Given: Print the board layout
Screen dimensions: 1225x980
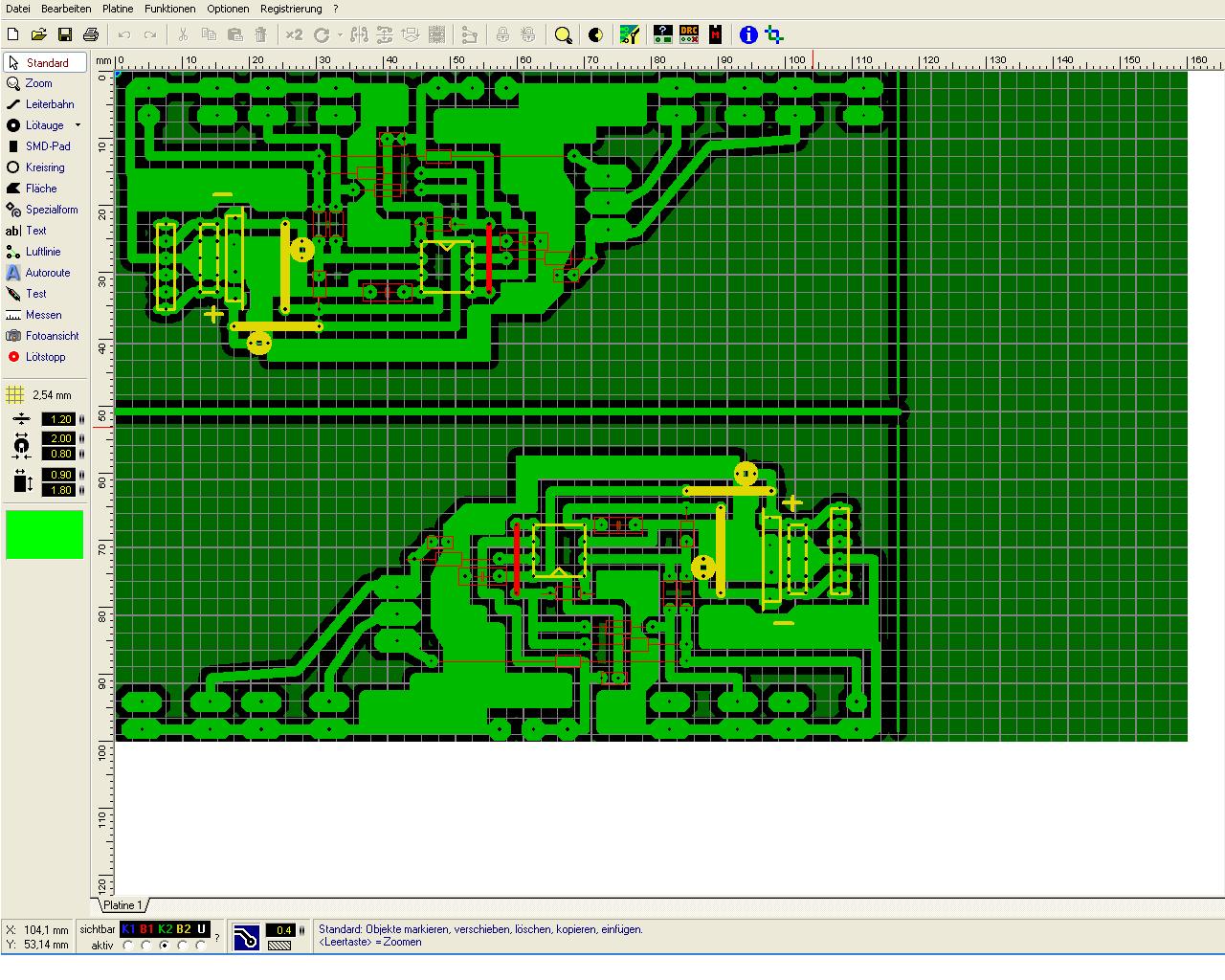Looking at the screenshot, I should pos(91,34).
